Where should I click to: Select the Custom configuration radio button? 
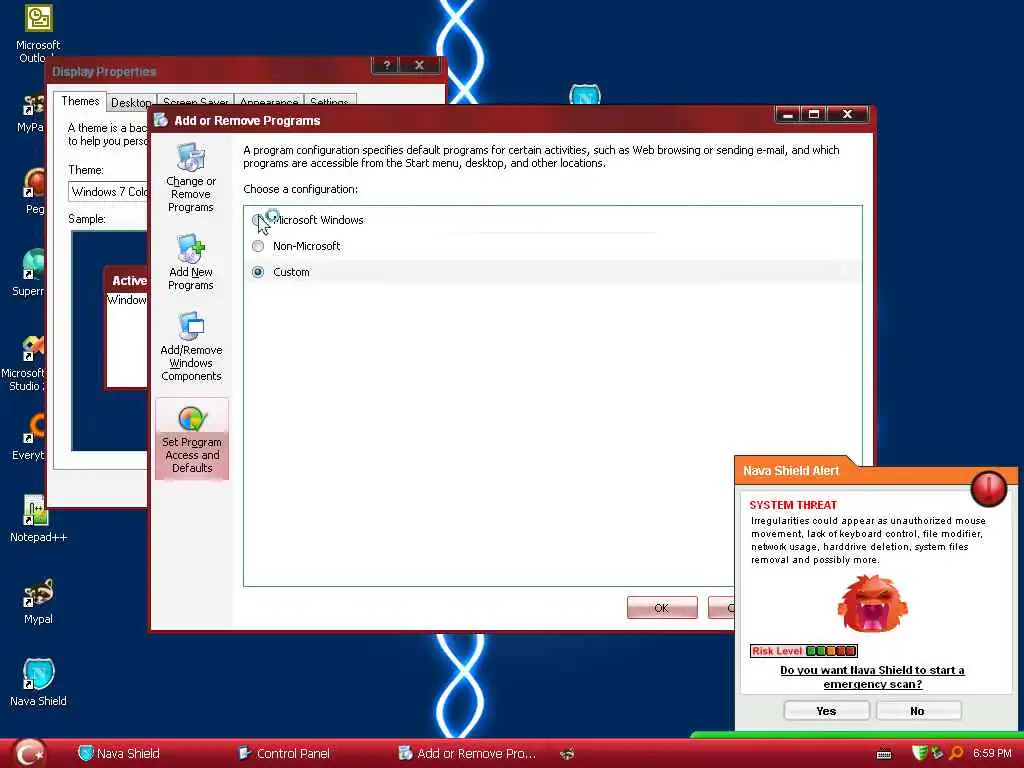(258, 272)
